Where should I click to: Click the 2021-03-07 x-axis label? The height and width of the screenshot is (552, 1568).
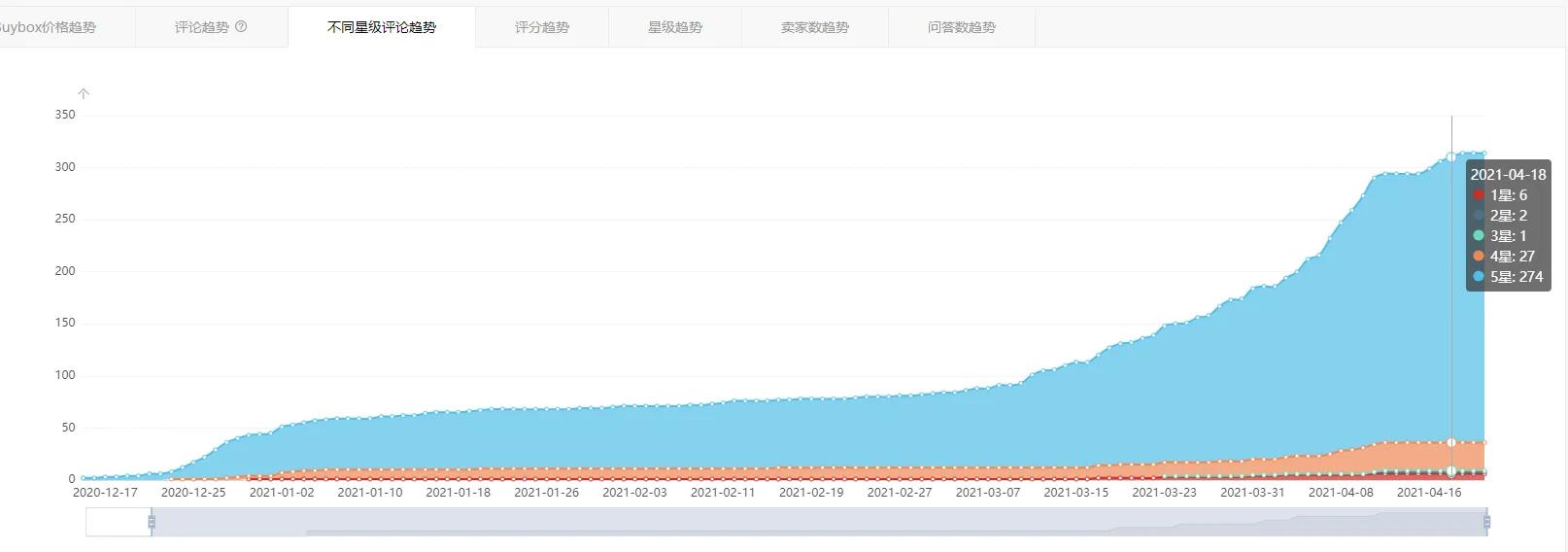[988, 493]
